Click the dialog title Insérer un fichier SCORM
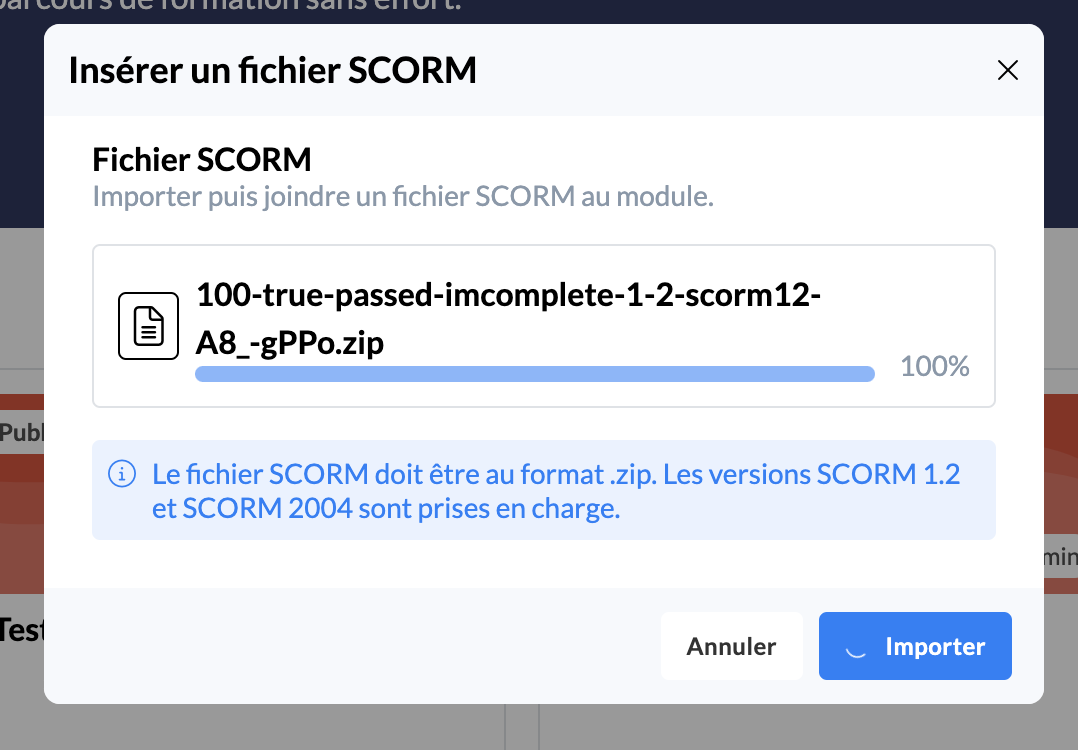The height and width of the screenshot is (750, 1078). (x=272, y=71)
